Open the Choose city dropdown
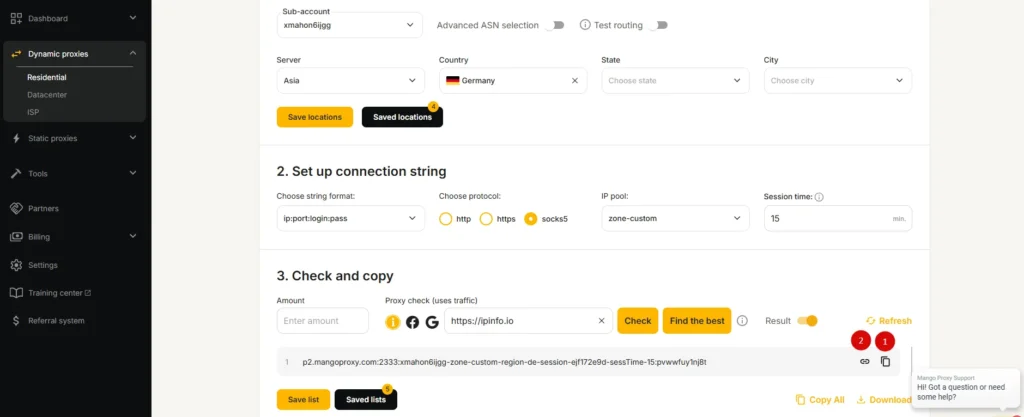The image size is (1024, 417). click(838, 81)
